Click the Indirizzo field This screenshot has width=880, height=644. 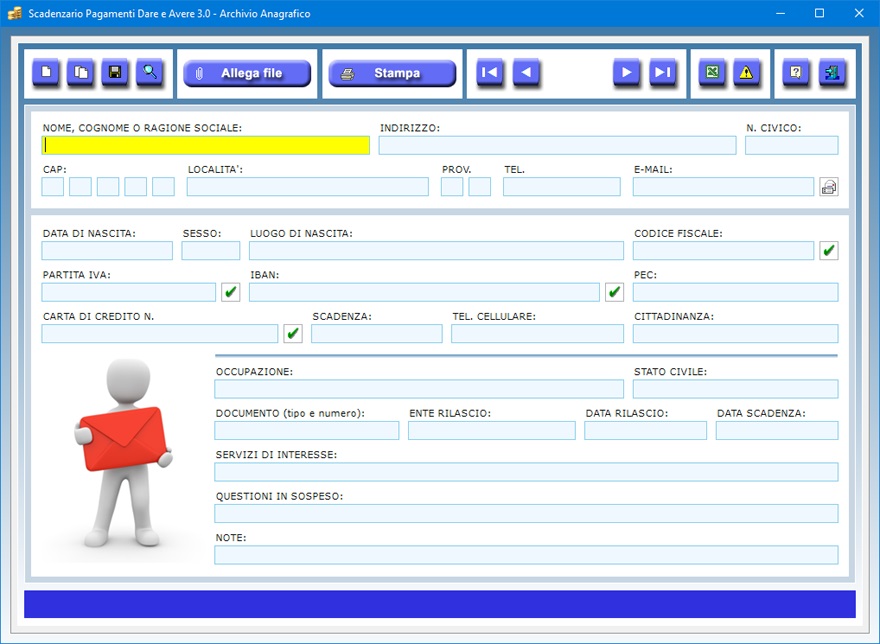tap(557, 145)
